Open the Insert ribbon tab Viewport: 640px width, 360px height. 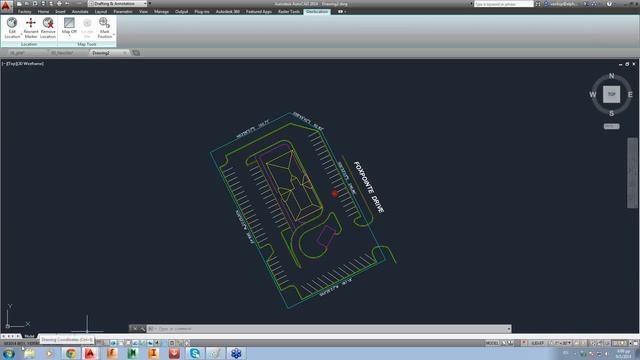point(60,12)
